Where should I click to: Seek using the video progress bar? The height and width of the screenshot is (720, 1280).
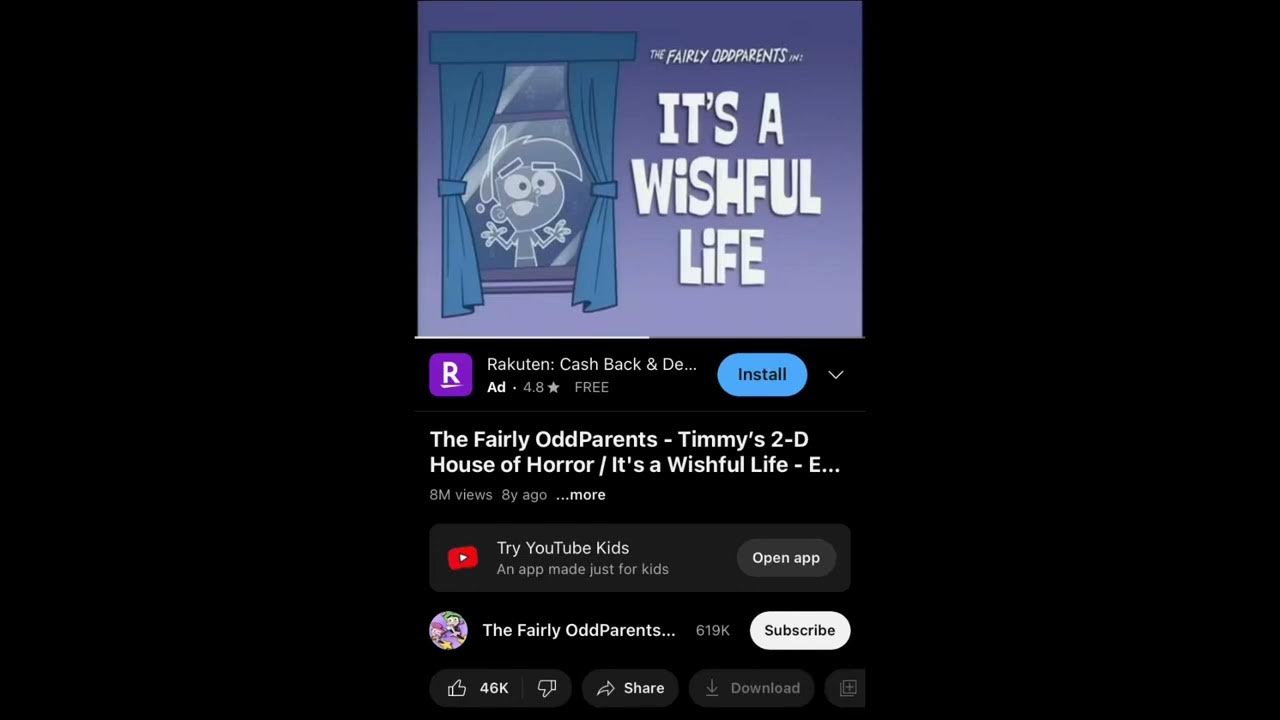pyautogui.click(x=640, y=337)
